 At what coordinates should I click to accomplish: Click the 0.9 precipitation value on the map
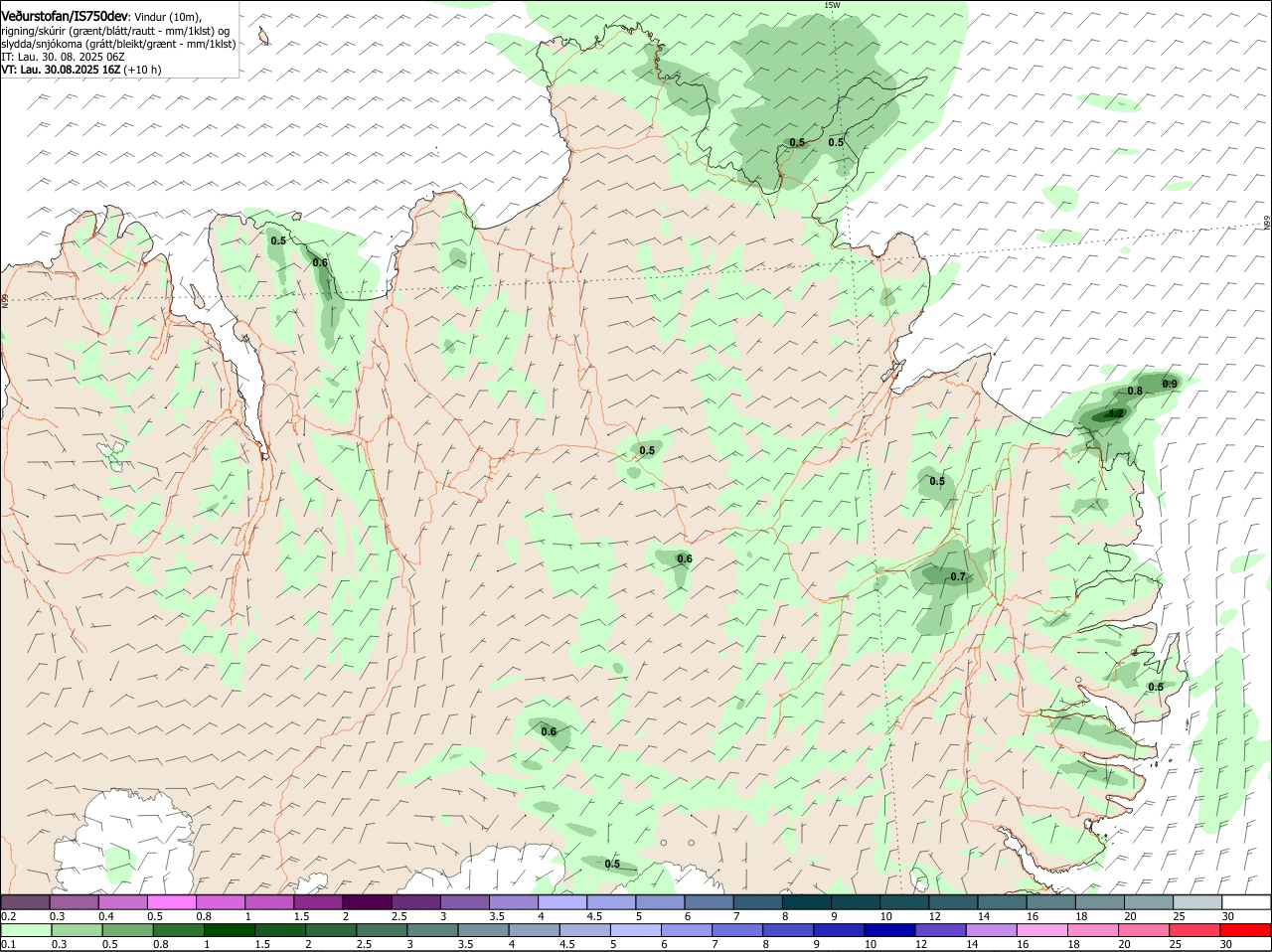tap(1170, 385)
